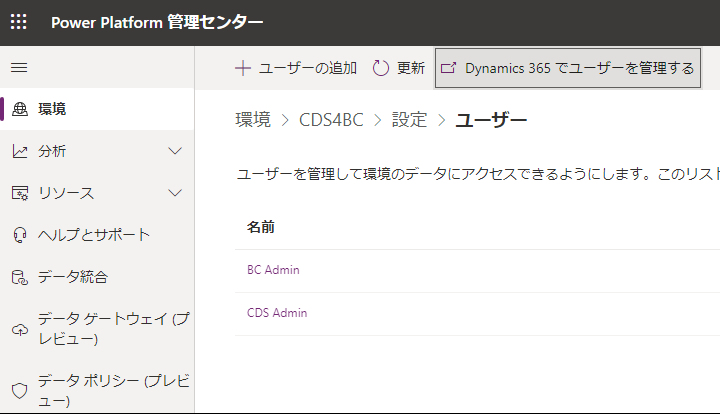Viewport: 720px width, 414px height.
Task: Select 環境 in the sidebar
Action: (x=97, y=109)
